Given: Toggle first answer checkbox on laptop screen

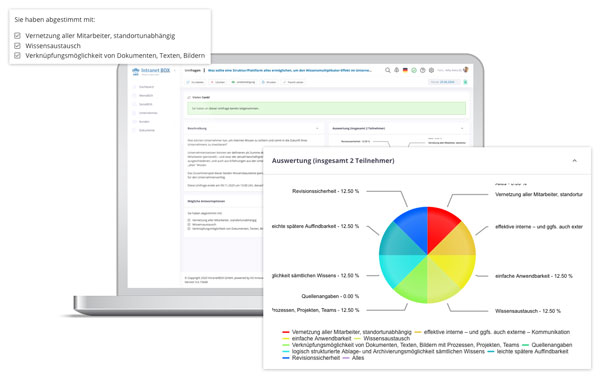Looking at the screenshot, I should pos(189,220).
